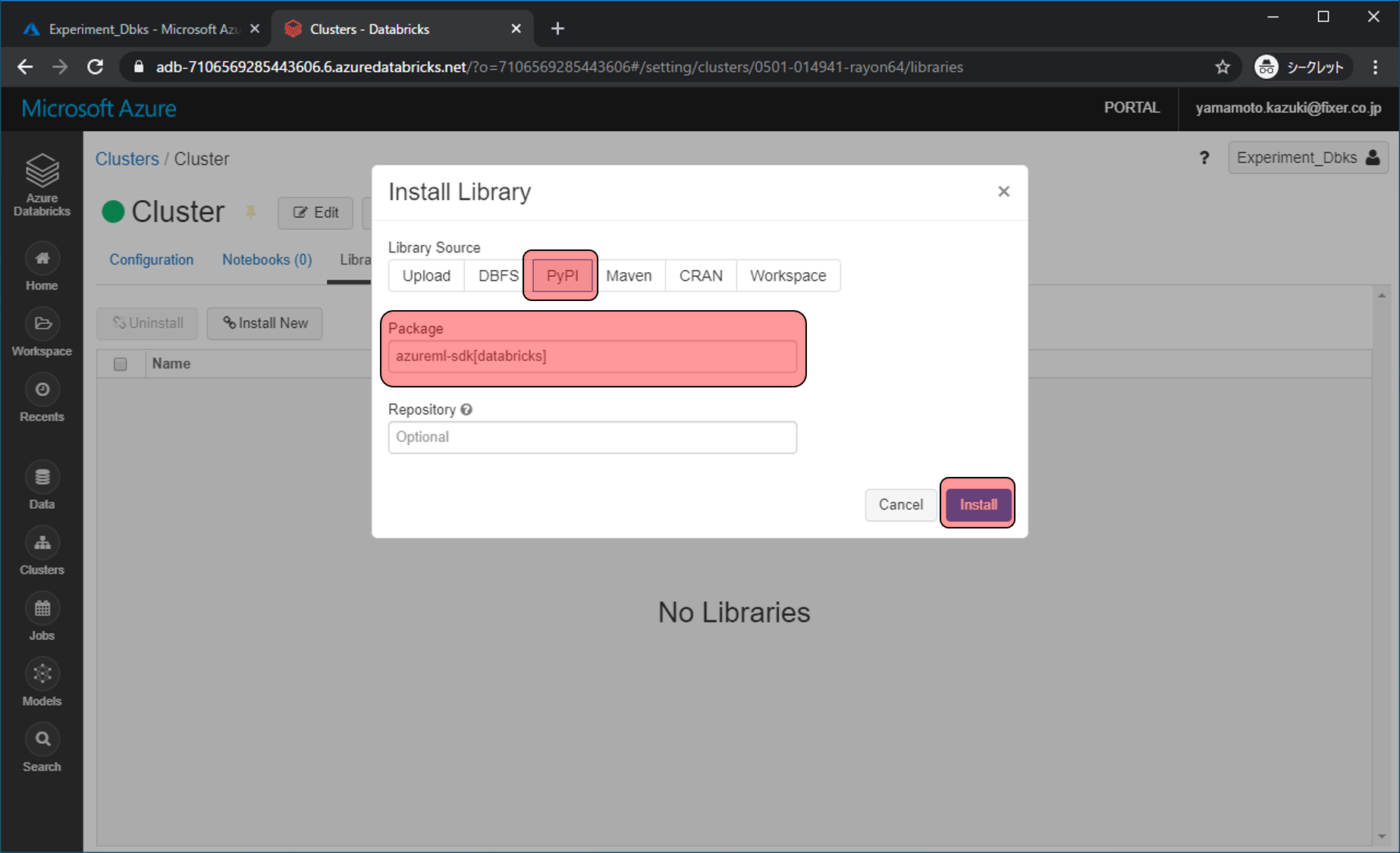Reload the page
The height and width of the screenshot is (853, 1400).
click(96, 67)
